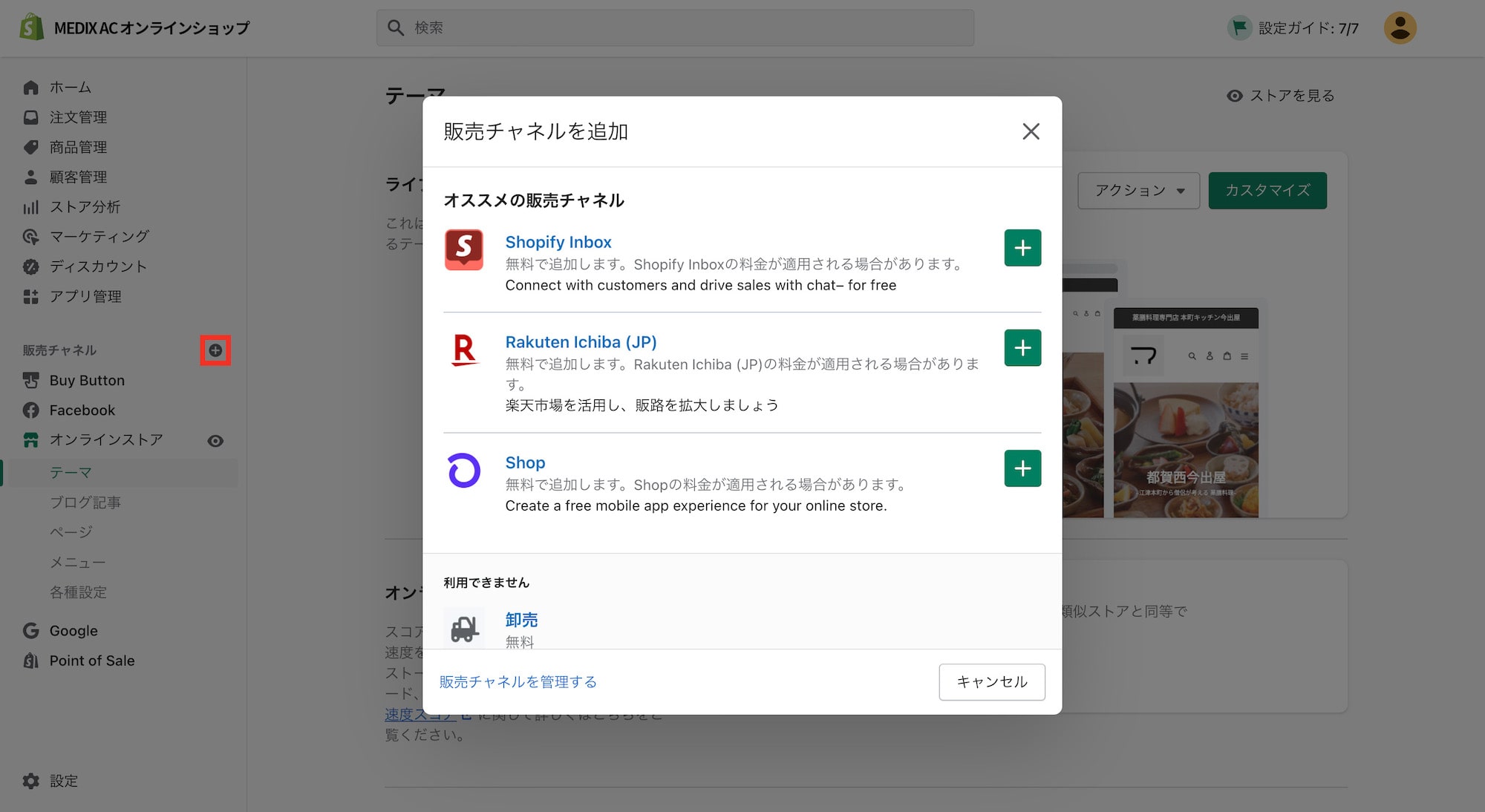Open ストア分析 in the sidebar
Screen dimensions: 1485x812
point(85,207)
